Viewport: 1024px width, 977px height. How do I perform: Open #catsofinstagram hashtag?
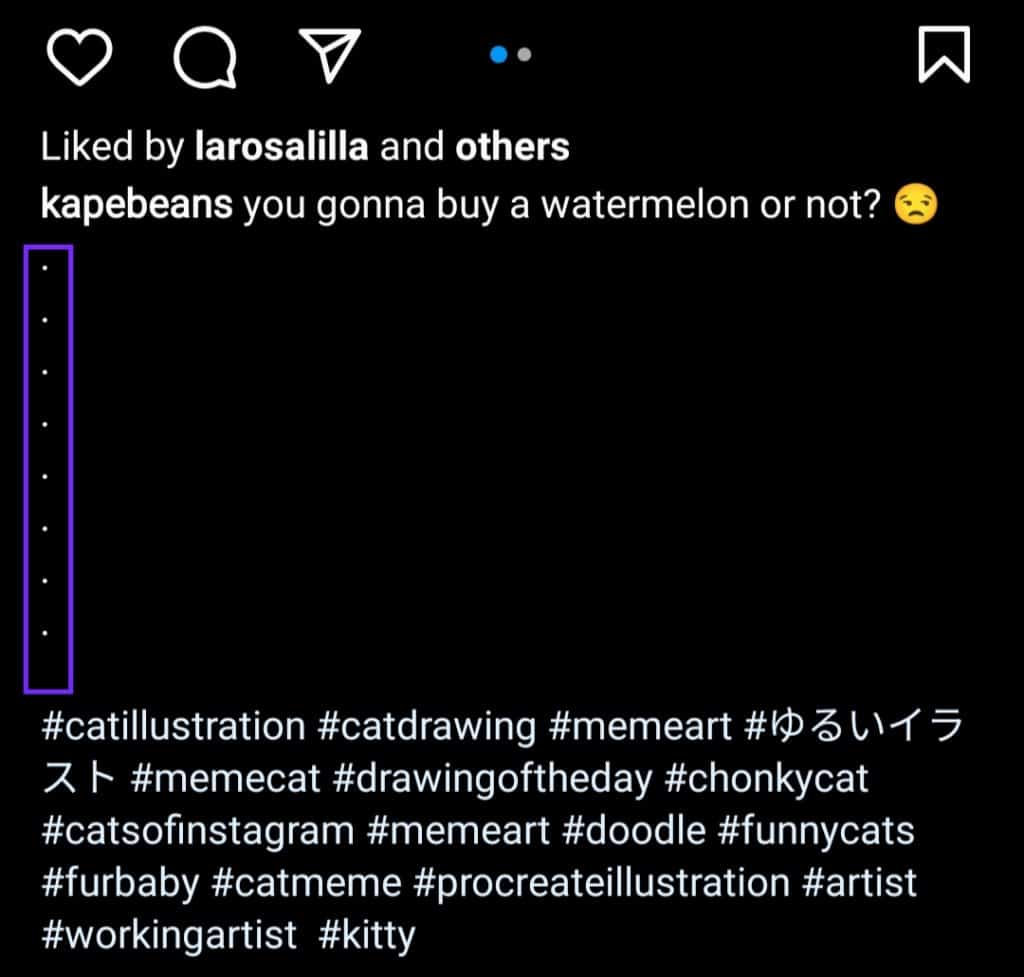(198, 831)
